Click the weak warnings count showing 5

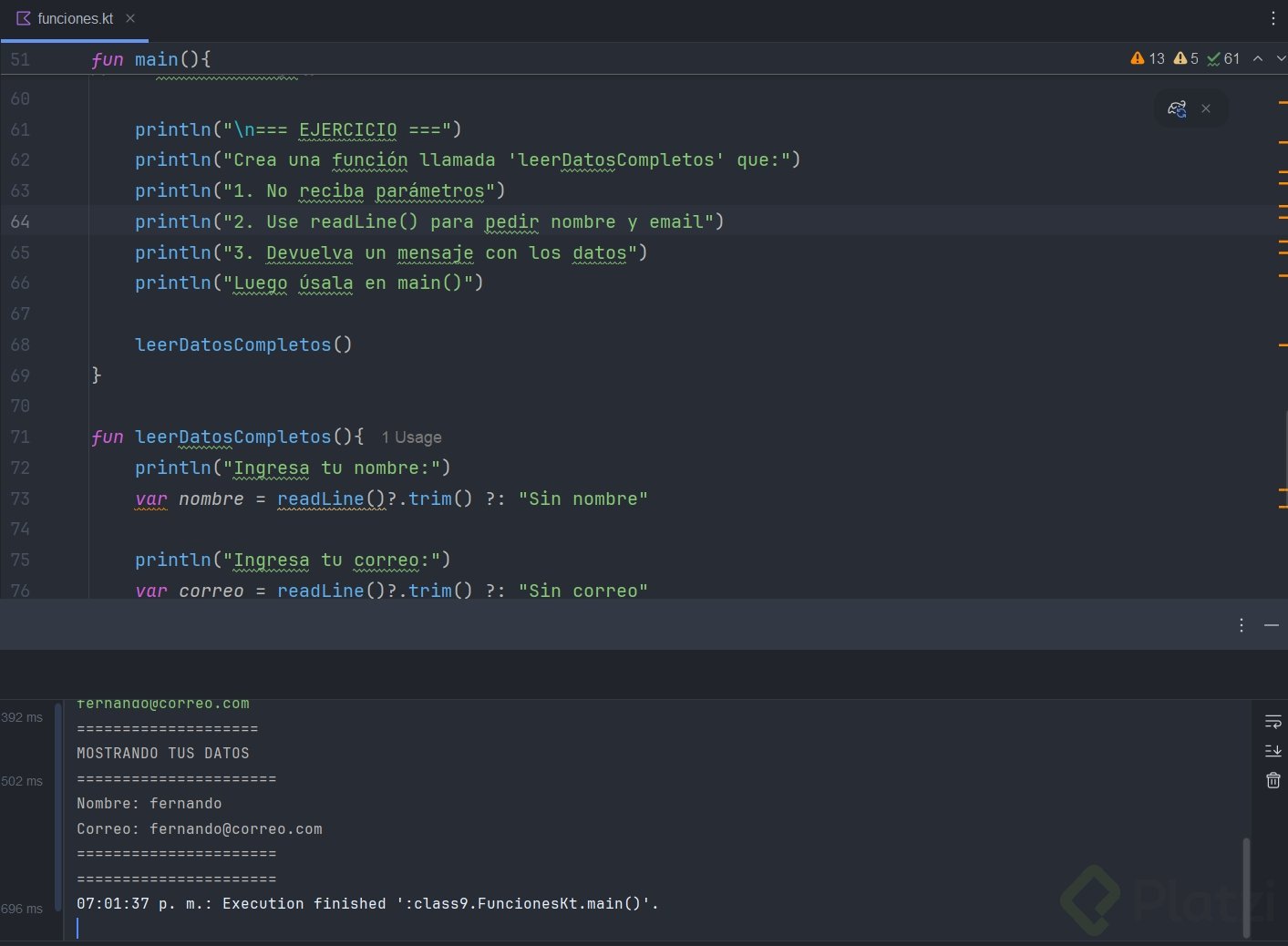(1186, 58)
